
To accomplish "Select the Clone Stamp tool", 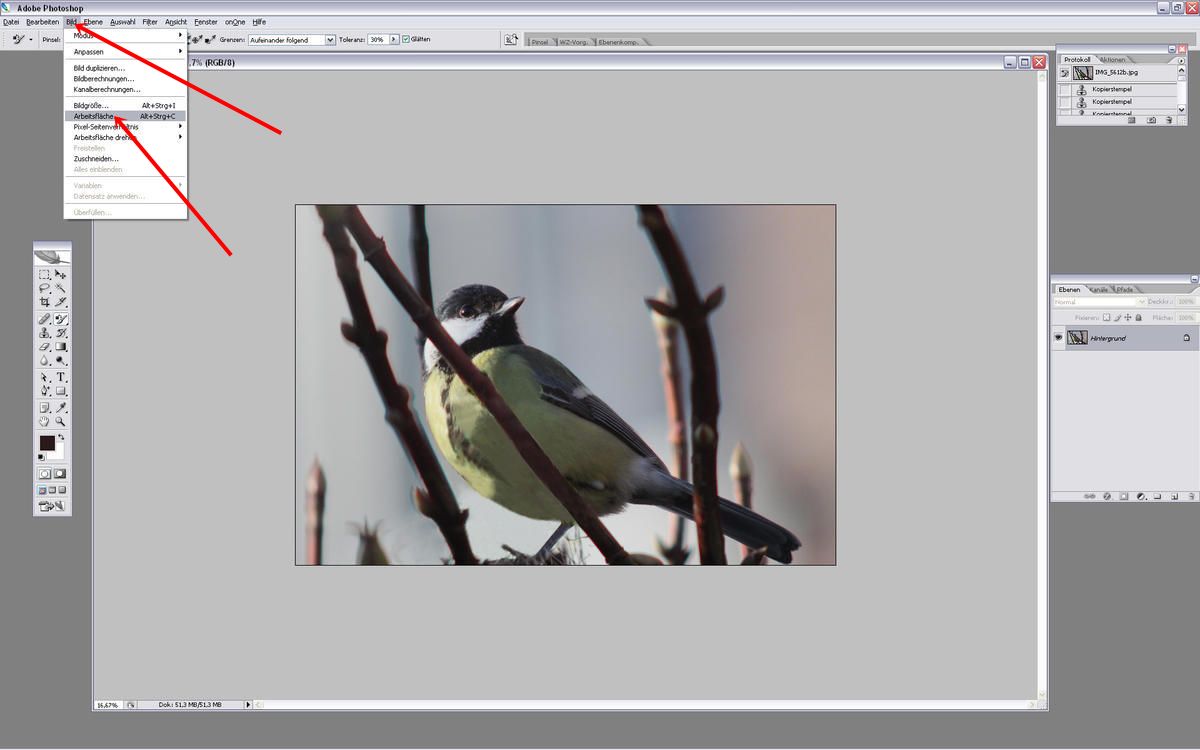I will [44, 333].
